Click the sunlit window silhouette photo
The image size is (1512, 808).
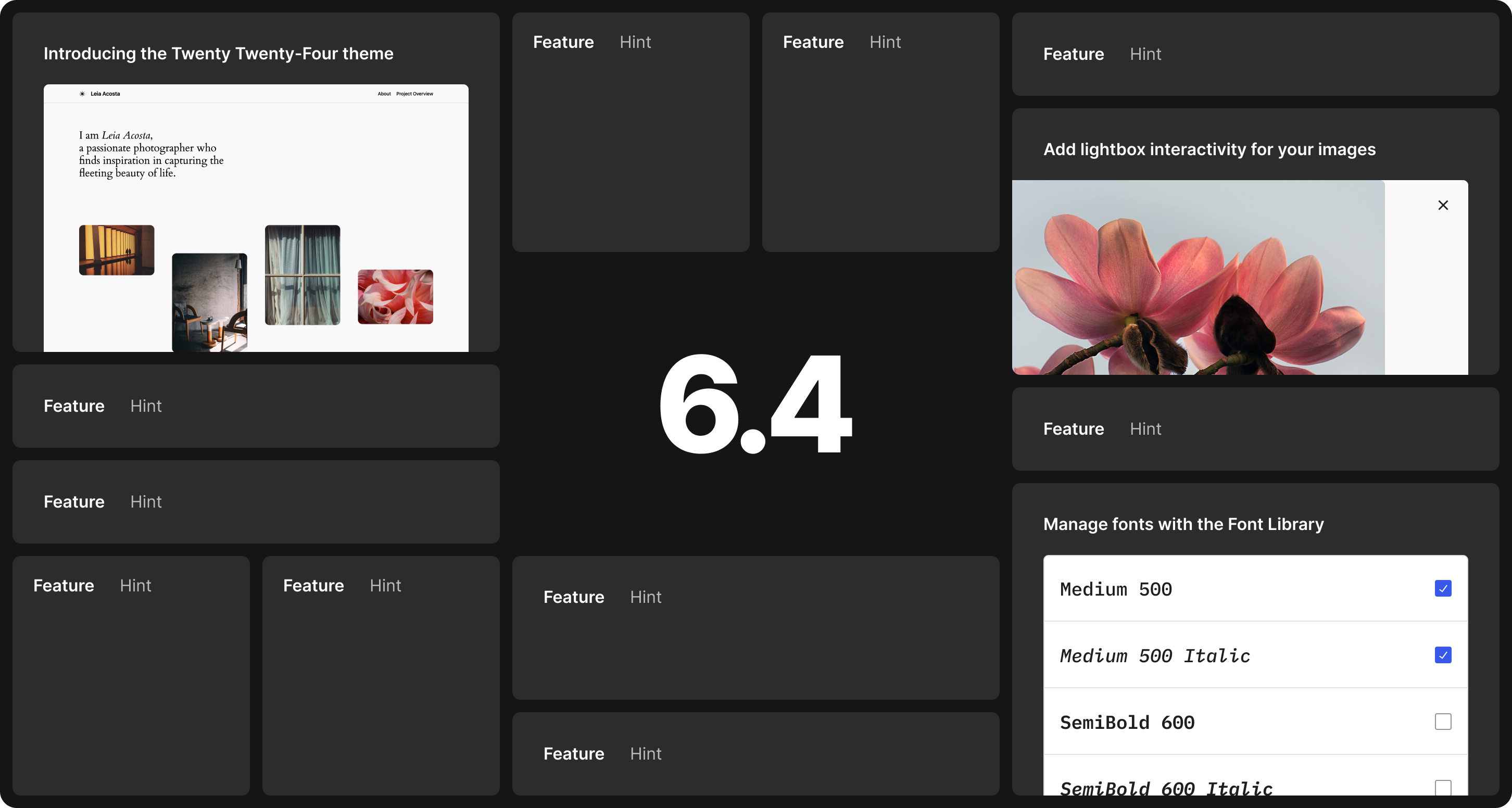(116, 250)
